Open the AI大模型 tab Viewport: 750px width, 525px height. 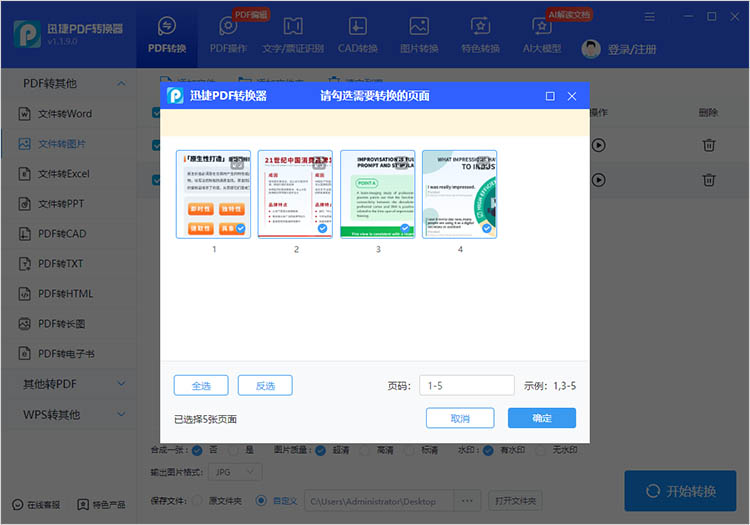541,35
